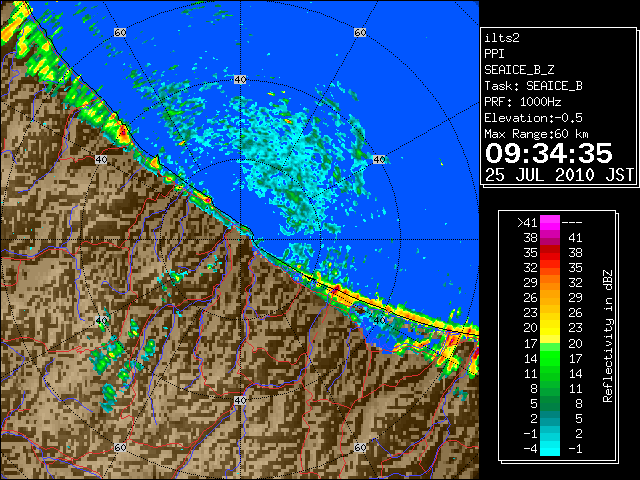Click the '-4' lowest legend value

(x=530, y=449)
